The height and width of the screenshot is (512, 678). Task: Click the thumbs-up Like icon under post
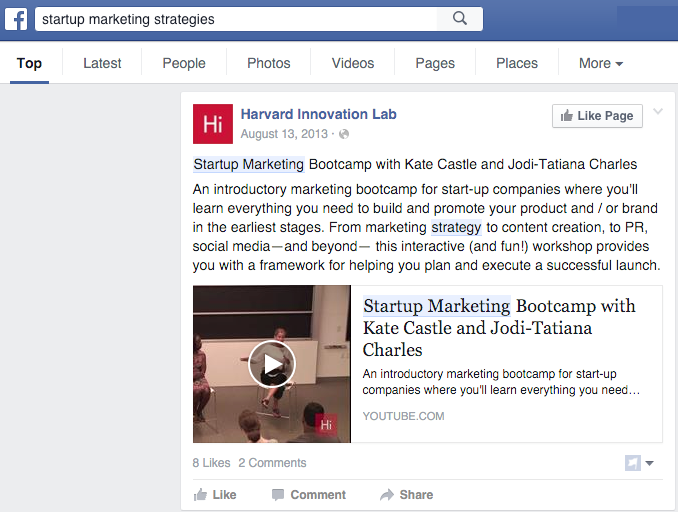[201, 495]
